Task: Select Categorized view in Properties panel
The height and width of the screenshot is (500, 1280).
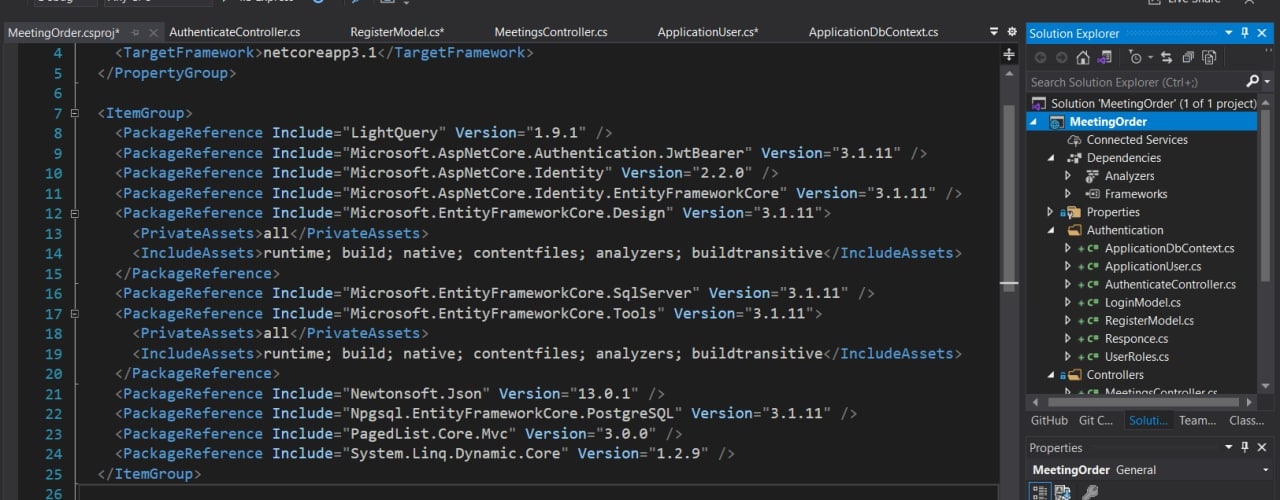Action: (1040, 492)
